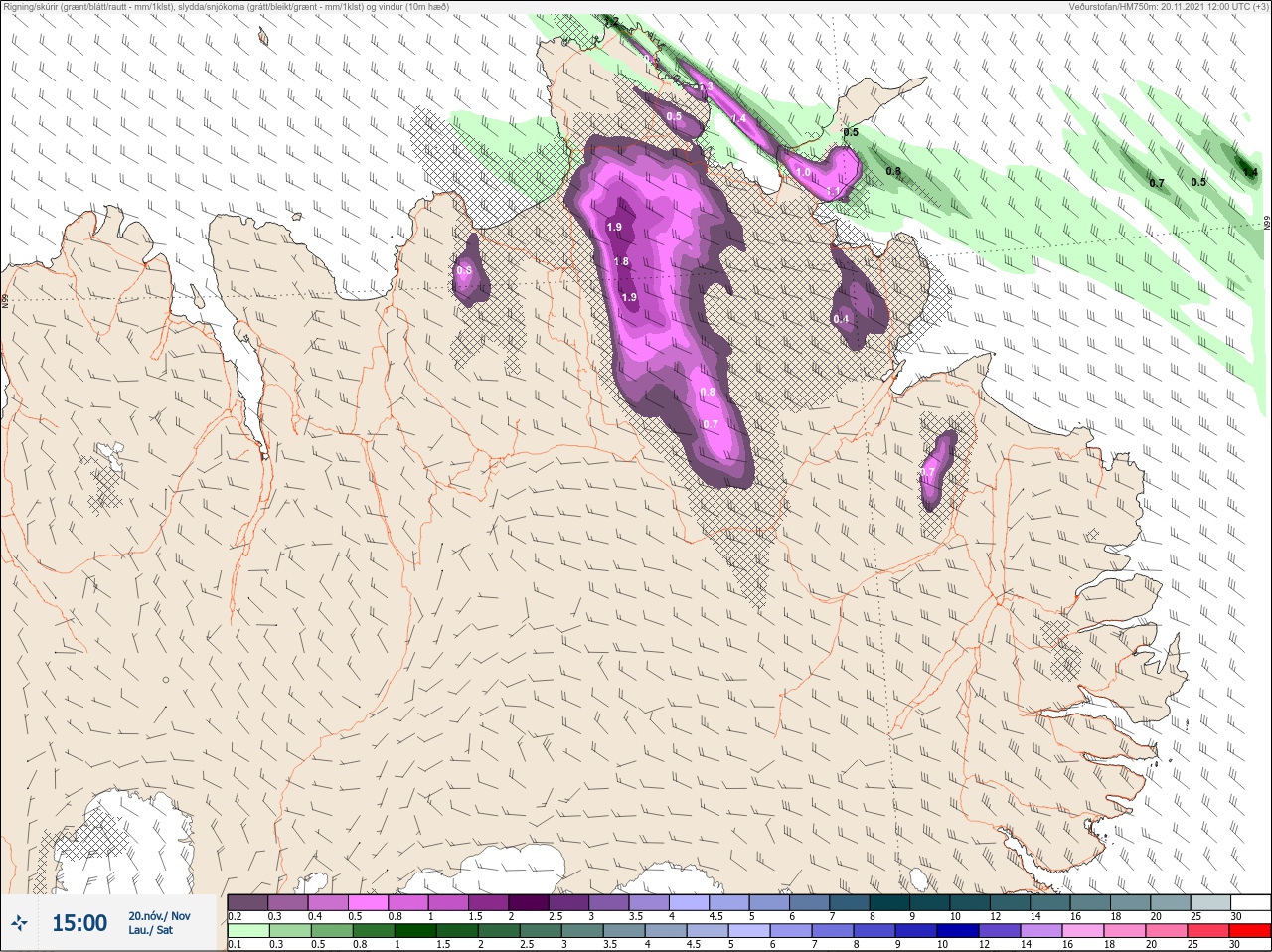Pick the deep blue 10–12 swatch in bottom legend row
The width and height of the screenshot is (1272, 952).
[958, 931]
